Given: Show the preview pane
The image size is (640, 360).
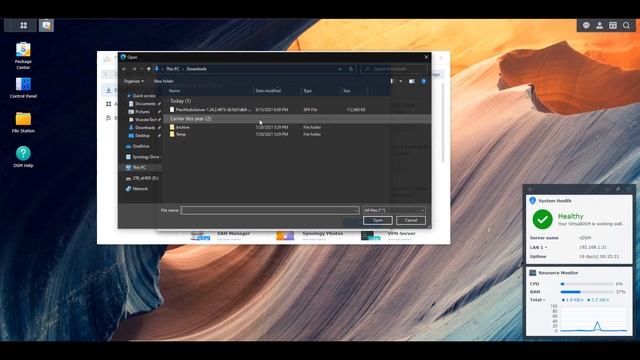Looking at the screenshot, I should 412,81.
